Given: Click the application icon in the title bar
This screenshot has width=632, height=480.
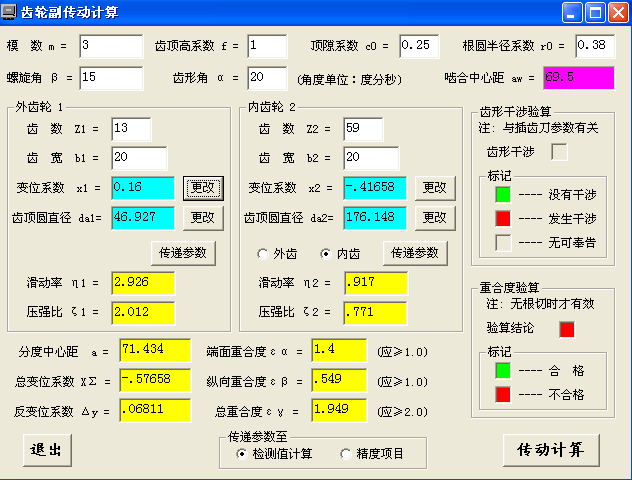Looking at the screenshot, I should (9, 12).
